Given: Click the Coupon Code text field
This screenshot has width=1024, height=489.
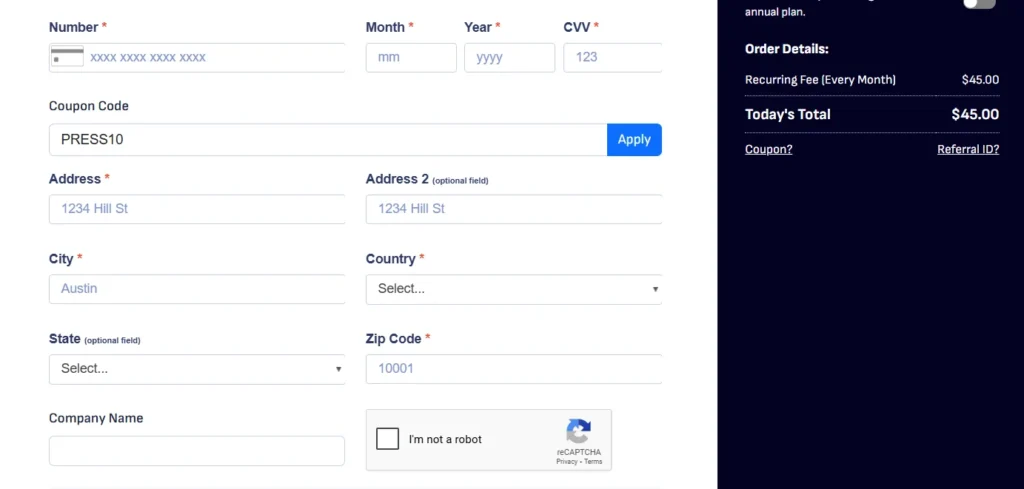Looking at the screenshot, I should (328, 140).
